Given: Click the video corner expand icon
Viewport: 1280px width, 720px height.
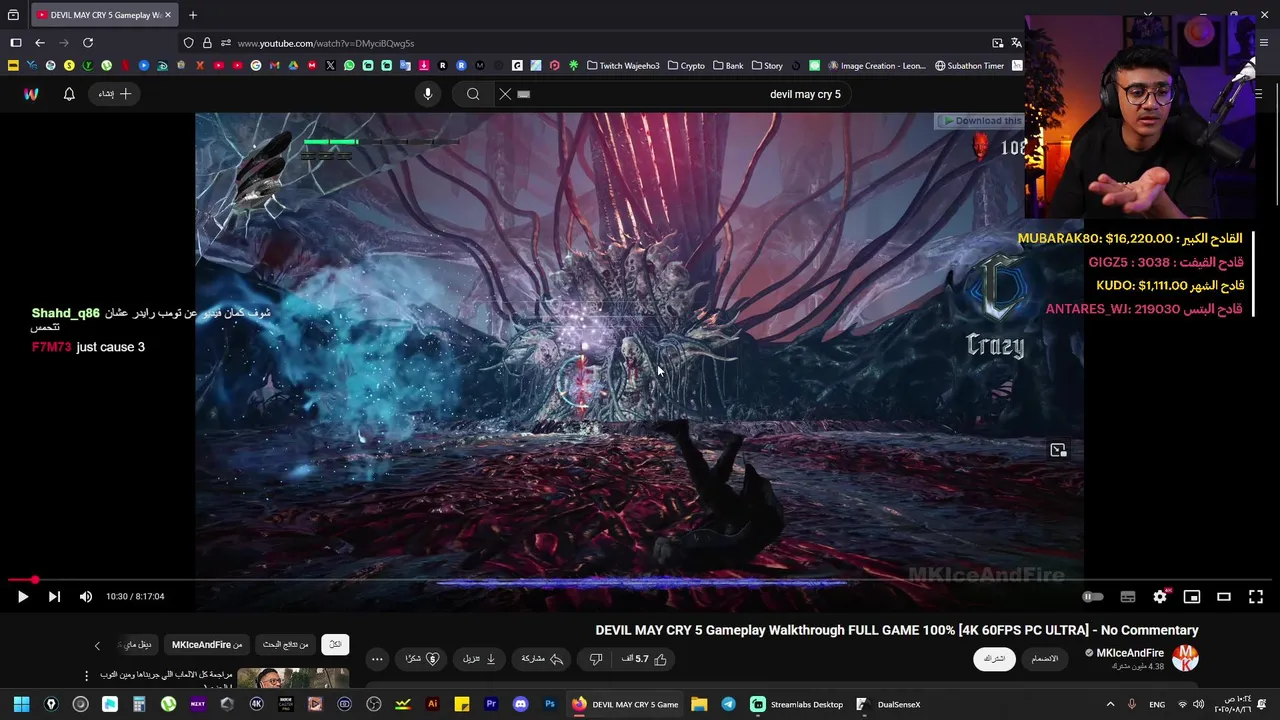Looking at the screenshot, I should coord(1058,450).
